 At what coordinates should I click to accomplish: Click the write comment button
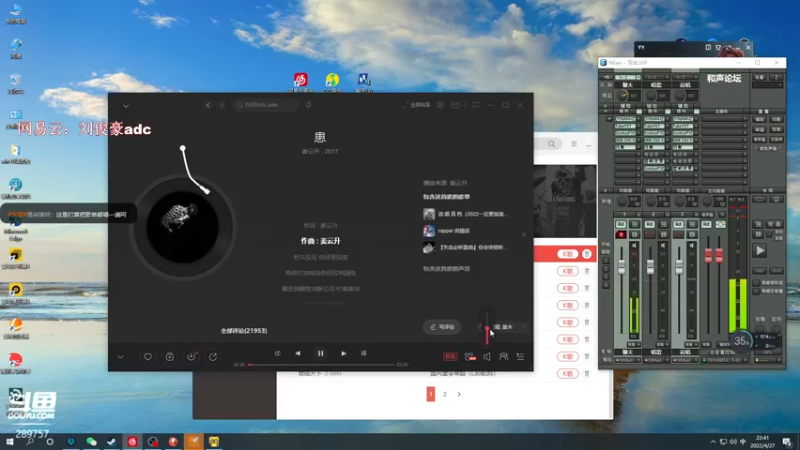coord(442,327)
